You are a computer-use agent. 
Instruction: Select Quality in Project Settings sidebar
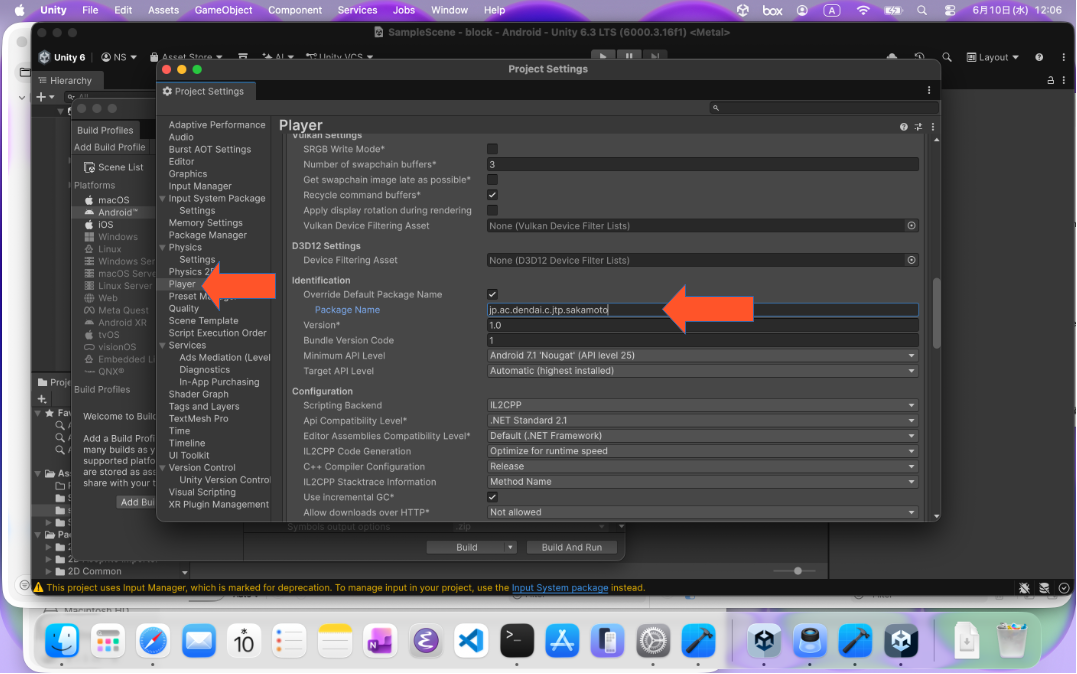tap(183, 308)
